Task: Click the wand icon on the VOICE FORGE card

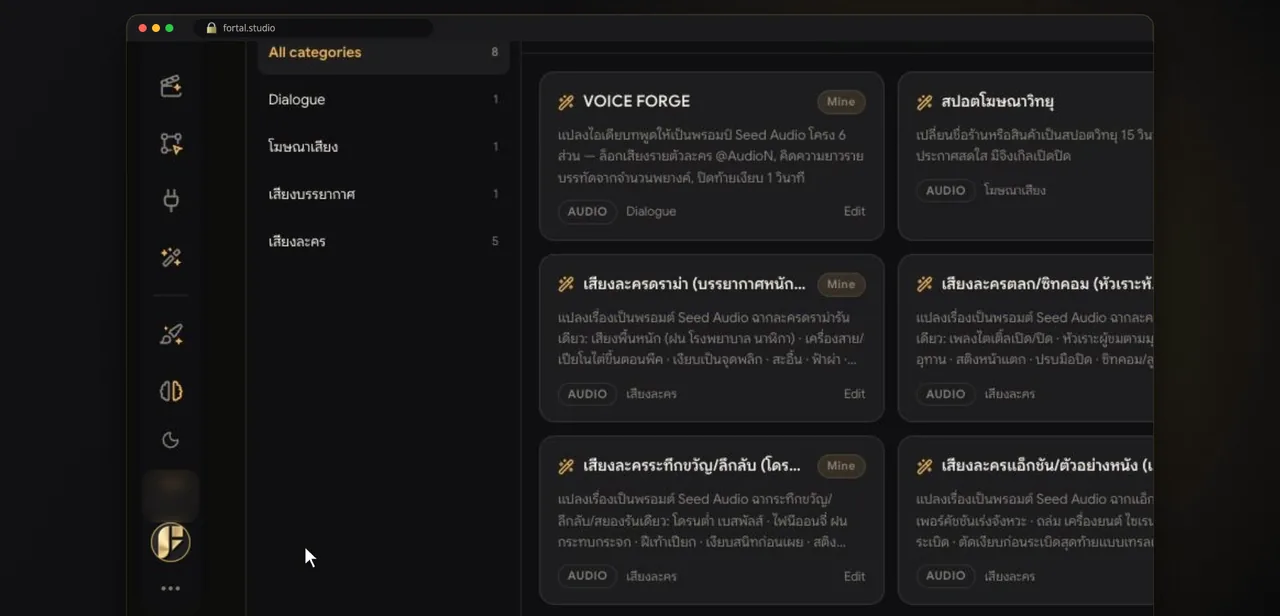Action: (x=566, y=102)
